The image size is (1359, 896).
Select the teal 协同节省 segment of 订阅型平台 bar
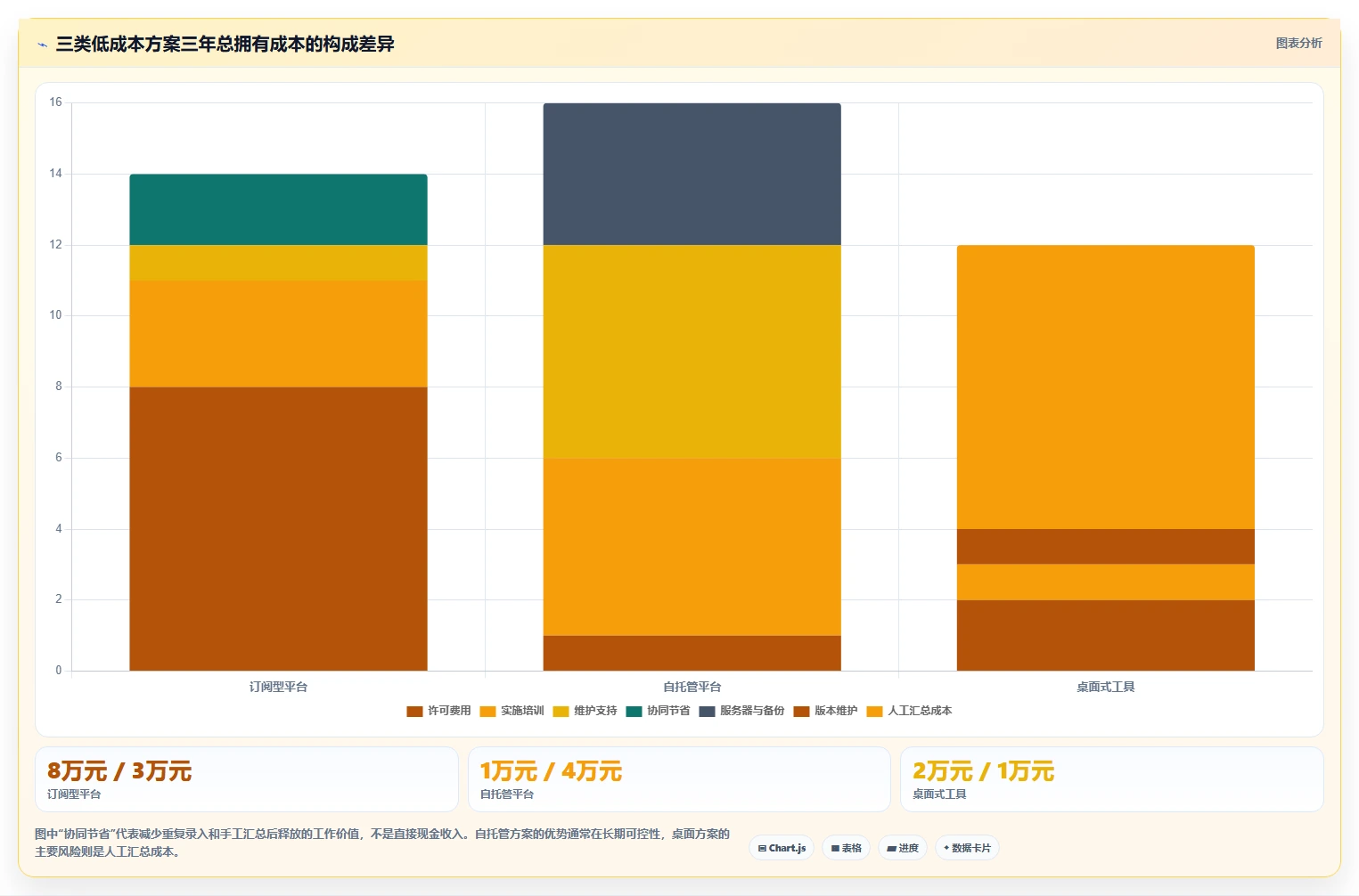[x=278, y=209]
